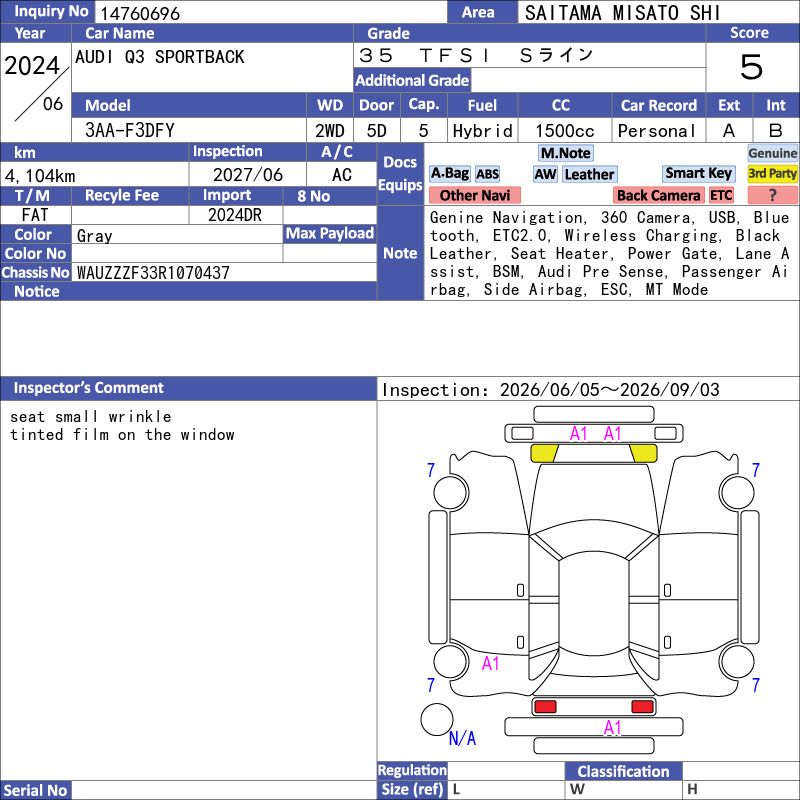The width and height of the screenshot is (800, 800).
Task: Click the model code 3AA-F3DFY
Action: tap(130, 130)
